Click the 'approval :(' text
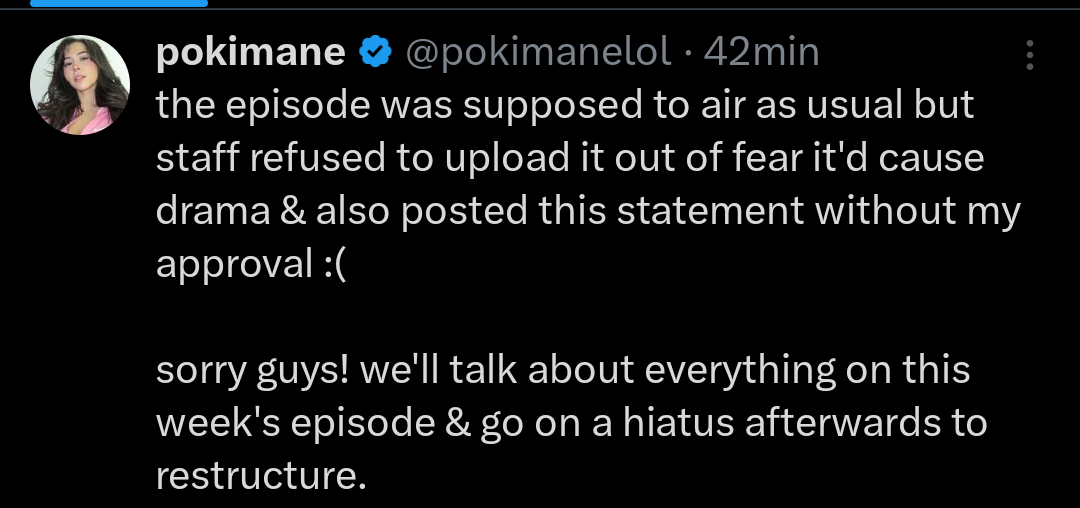 click(249, 266)
